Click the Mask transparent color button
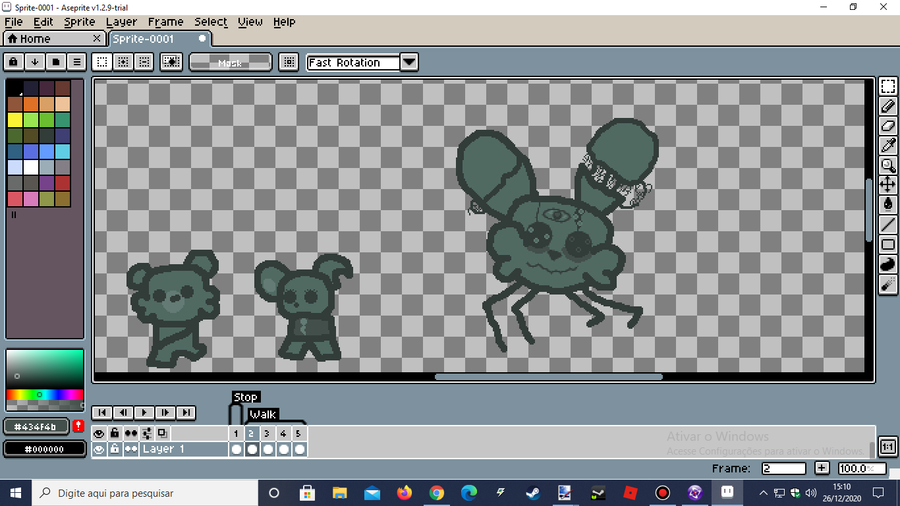 click(x=230, y=62)
